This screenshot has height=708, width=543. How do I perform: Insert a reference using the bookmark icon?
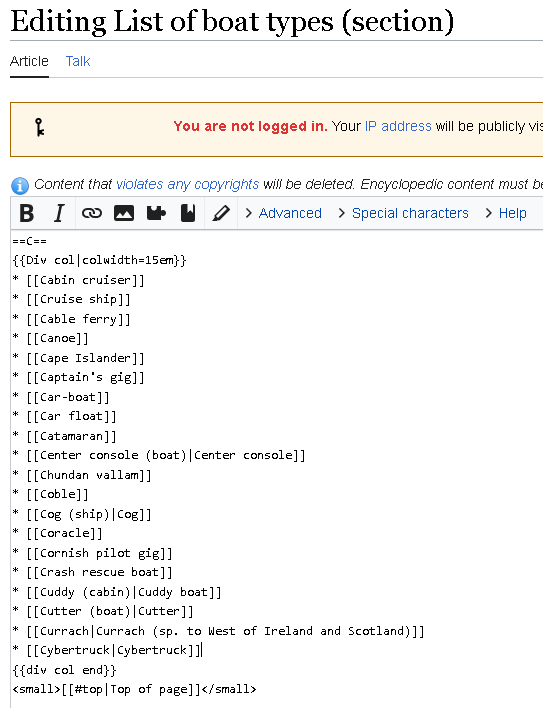(x=188, y=213)
